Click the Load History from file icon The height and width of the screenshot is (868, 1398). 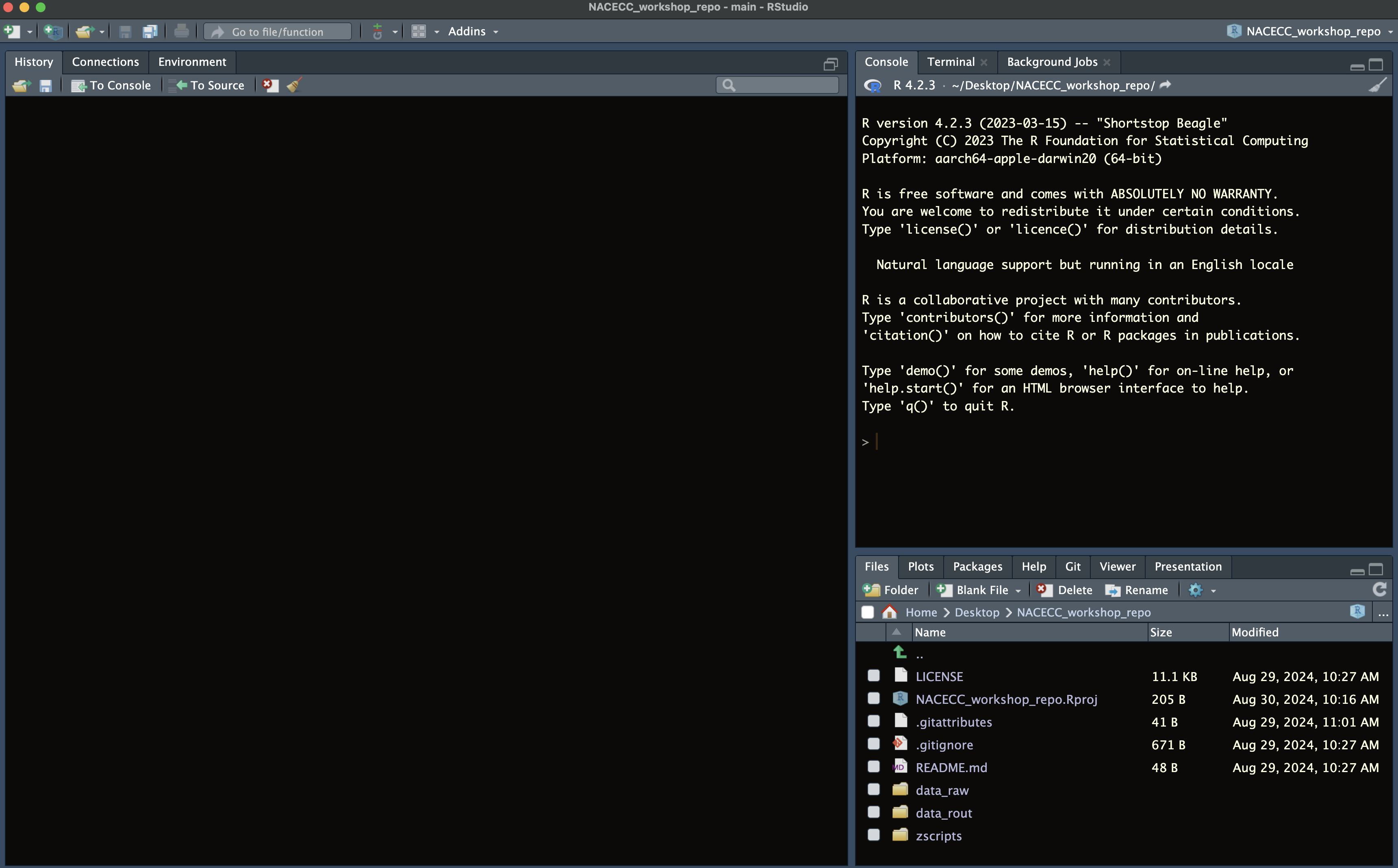21,85
